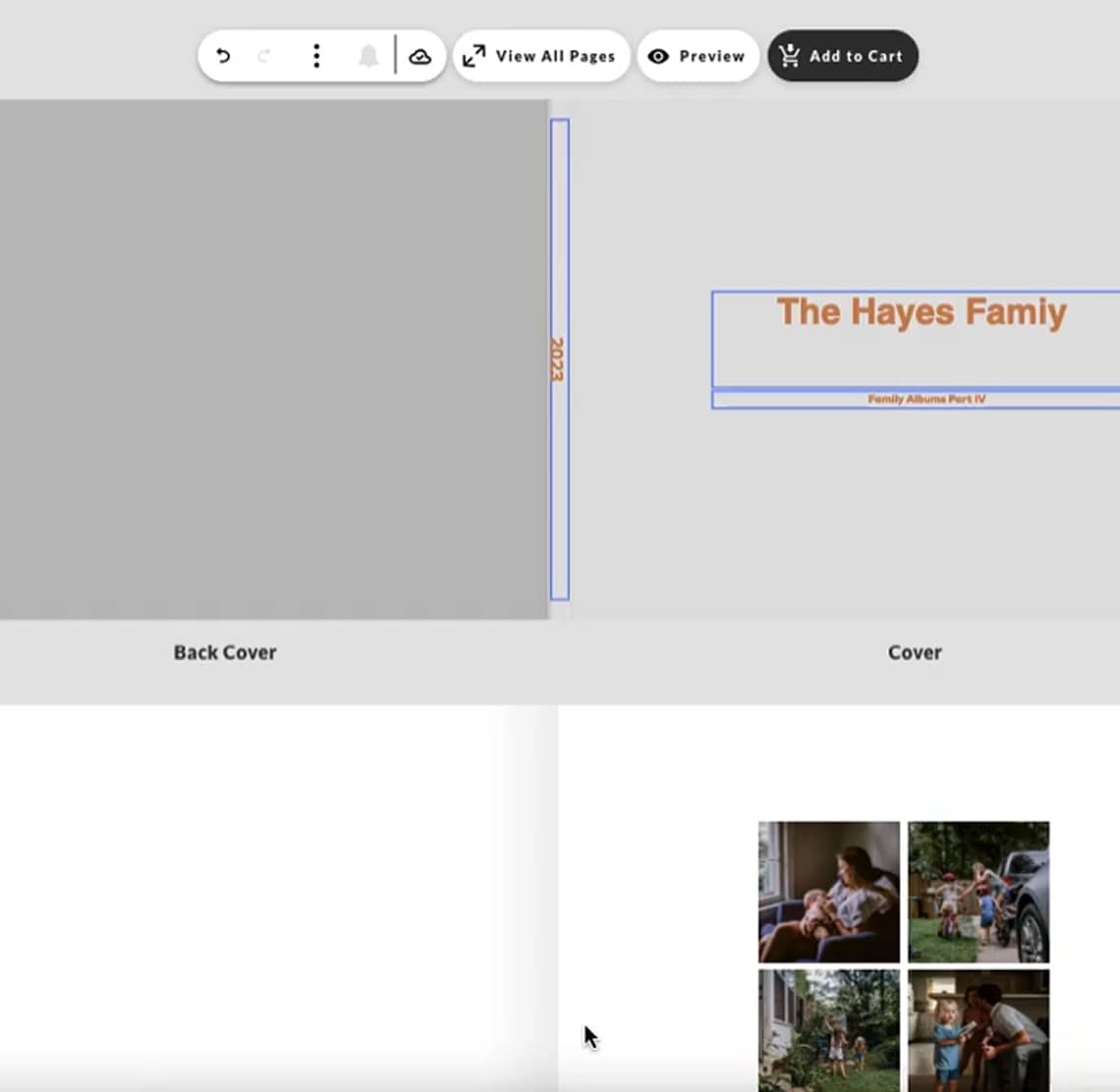
Task: Open the three-dot more options menu
Action: click(316, 56)
